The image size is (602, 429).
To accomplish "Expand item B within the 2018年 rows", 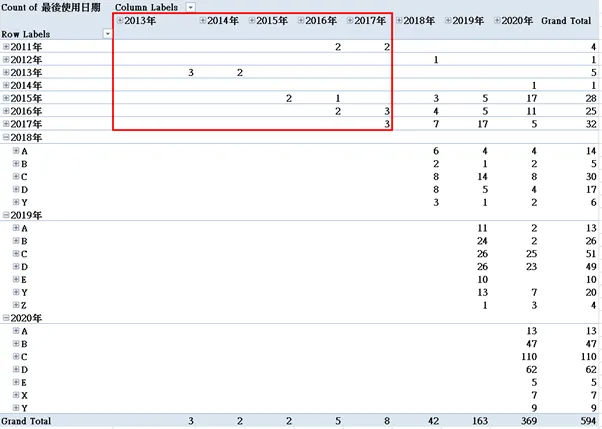I will [16, 164].
